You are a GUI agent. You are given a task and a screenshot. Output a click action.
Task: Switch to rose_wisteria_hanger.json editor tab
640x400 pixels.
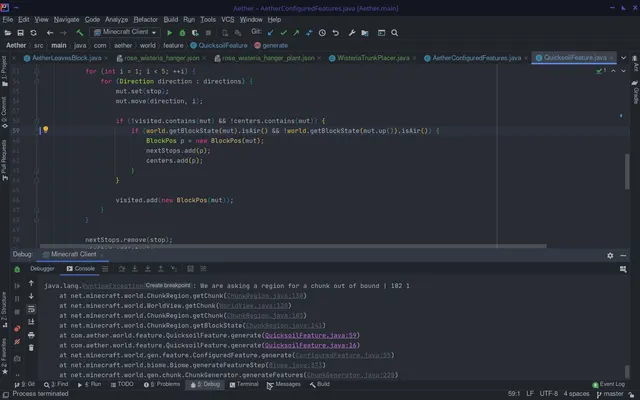coord(161,58)
